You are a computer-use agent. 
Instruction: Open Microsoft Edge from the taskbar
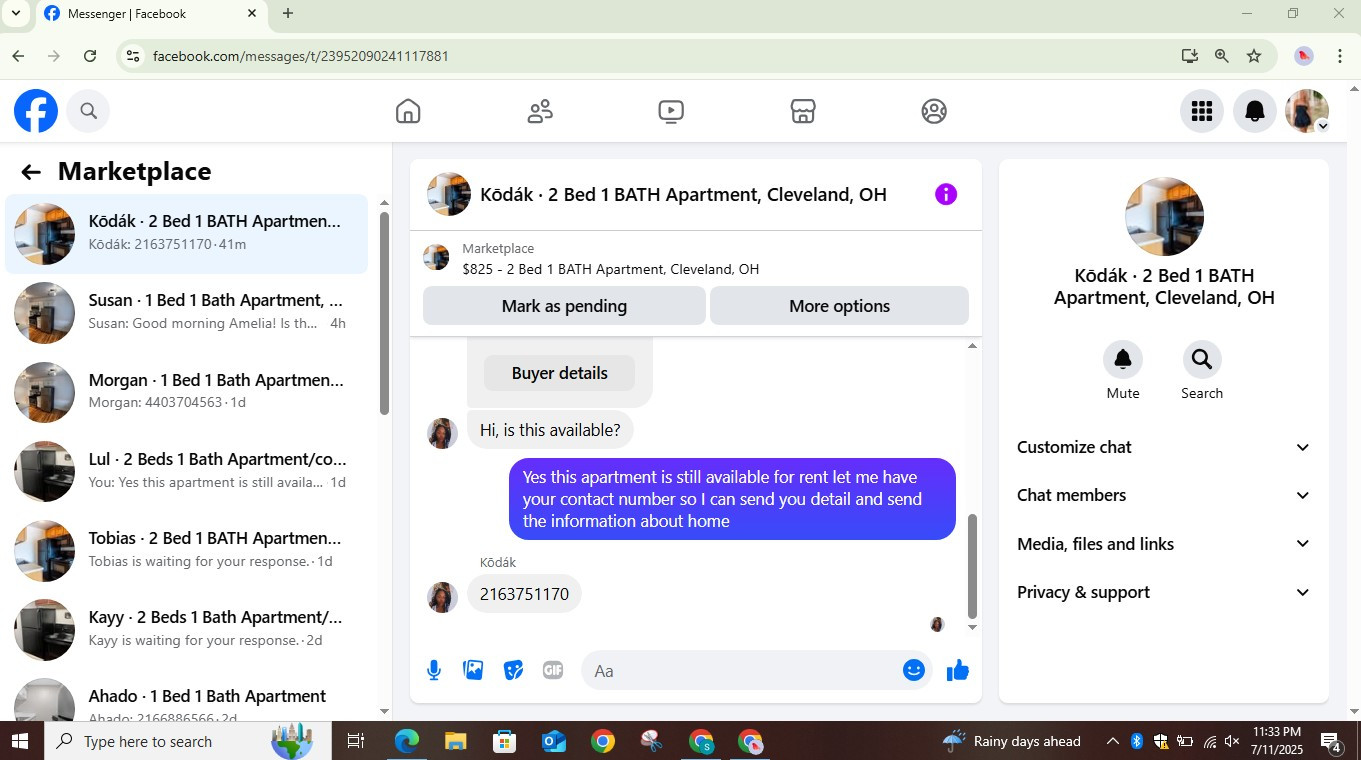[x=407, y=741]
